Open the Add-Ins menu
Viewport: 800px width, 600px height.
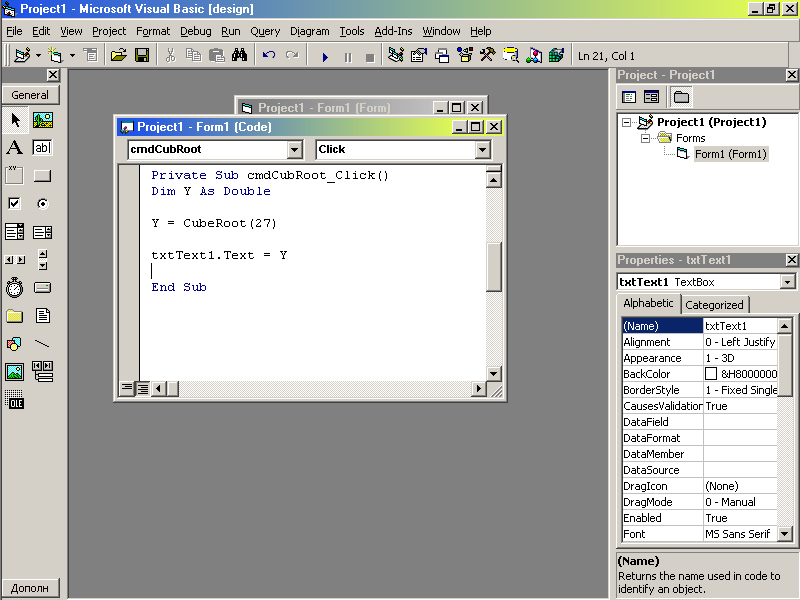[393, 31]
